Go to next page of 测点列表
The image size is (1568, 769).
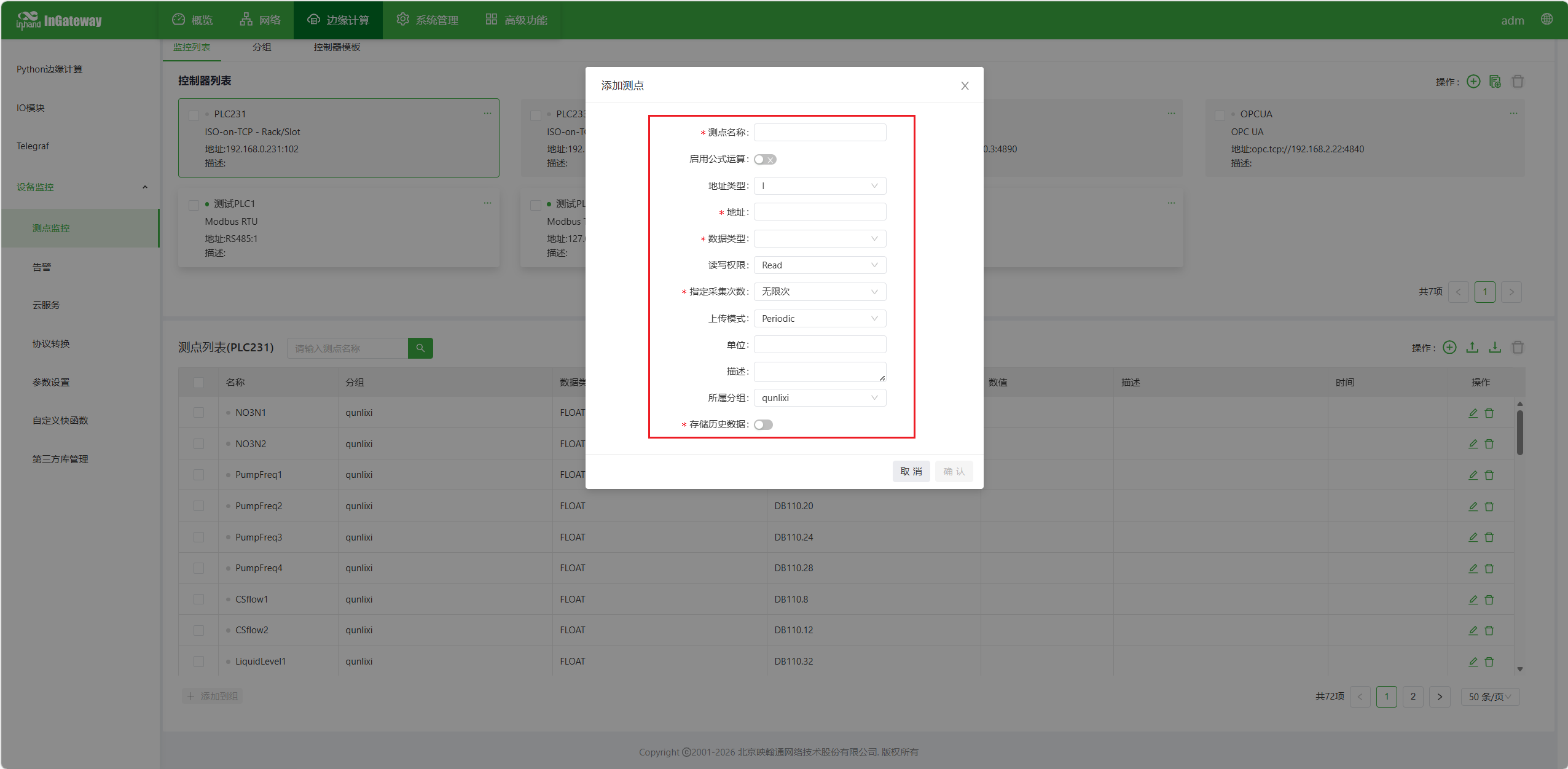pyautogui.click(x=1440, y=697)
